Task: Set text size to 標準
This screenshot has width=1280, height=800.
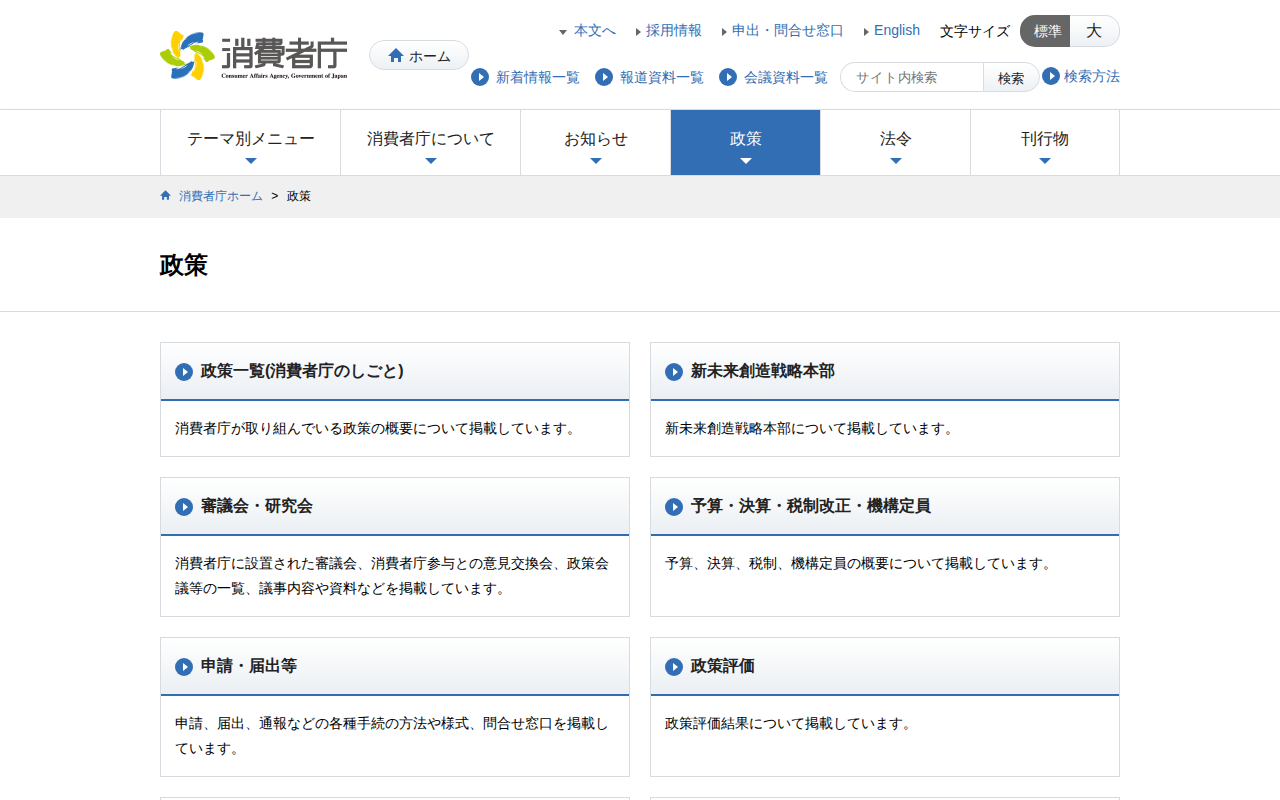Action: pyautogui.click(x=1046, y=31)
